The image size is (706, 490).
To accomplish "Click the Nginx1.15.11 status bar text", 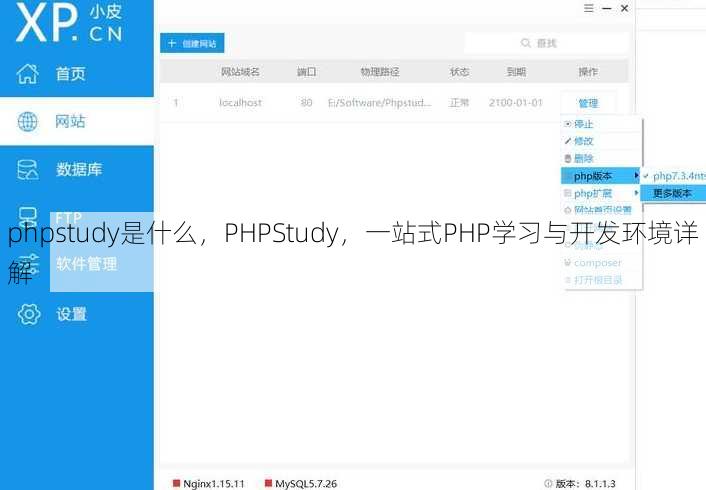I will coord(213,484).
